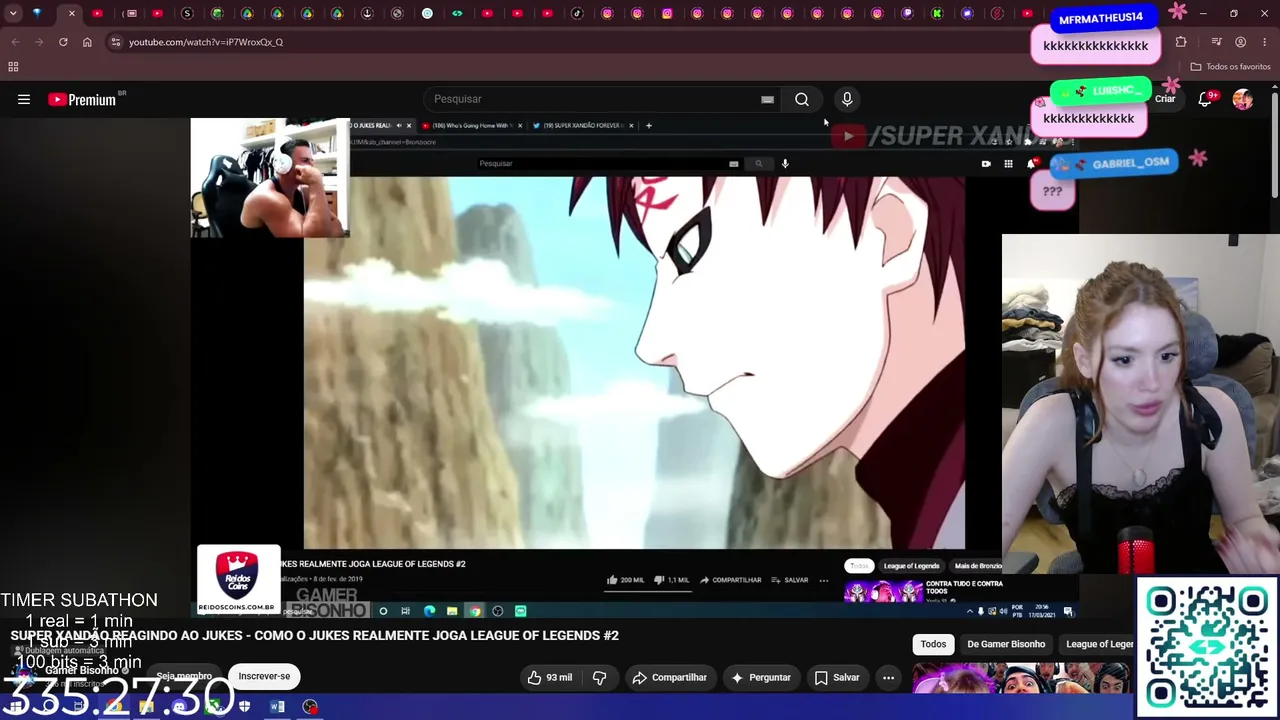Viewport: 1280px width, 720px height.
Task: Open the on-screen keyboard in search bar
Action: [767, 99]
